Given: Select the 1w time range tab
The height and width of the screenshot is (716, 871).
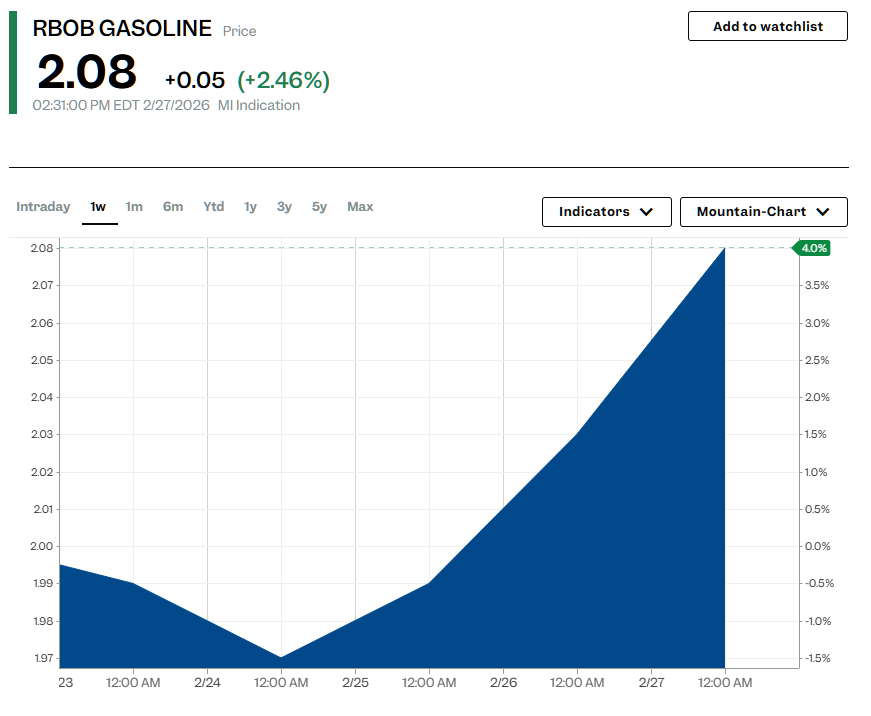Looking at the screenshot, I should coord(98,207).
